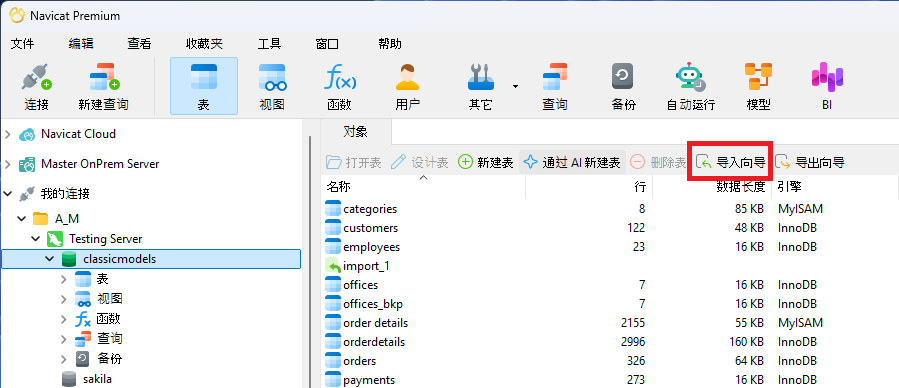Click the sakila database icon
Viewport: 899px width, 388px height.
(69, 379)
